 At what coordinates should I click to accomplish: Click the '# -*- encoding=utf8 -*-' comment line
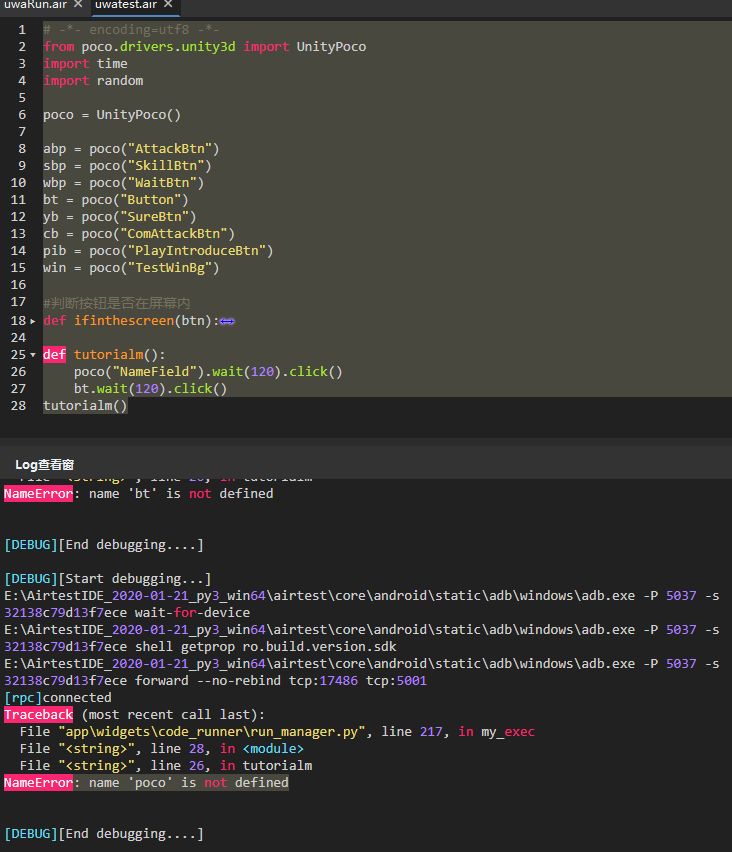coord(132,29)
